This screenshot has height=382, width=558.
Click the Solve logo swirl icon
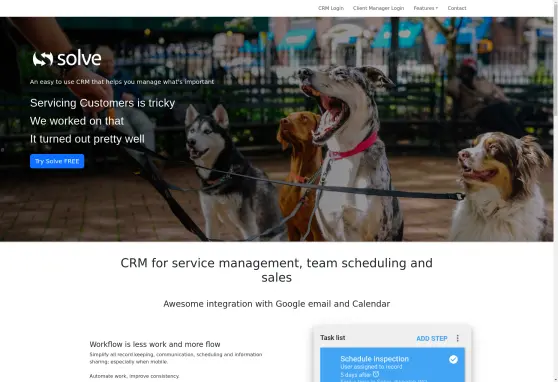click(x=43, y=59)
